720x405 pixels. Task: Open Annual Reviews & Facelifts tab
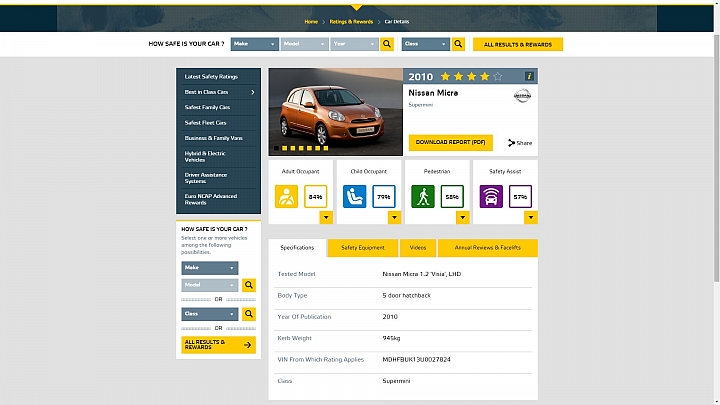(x=488, y=248)
